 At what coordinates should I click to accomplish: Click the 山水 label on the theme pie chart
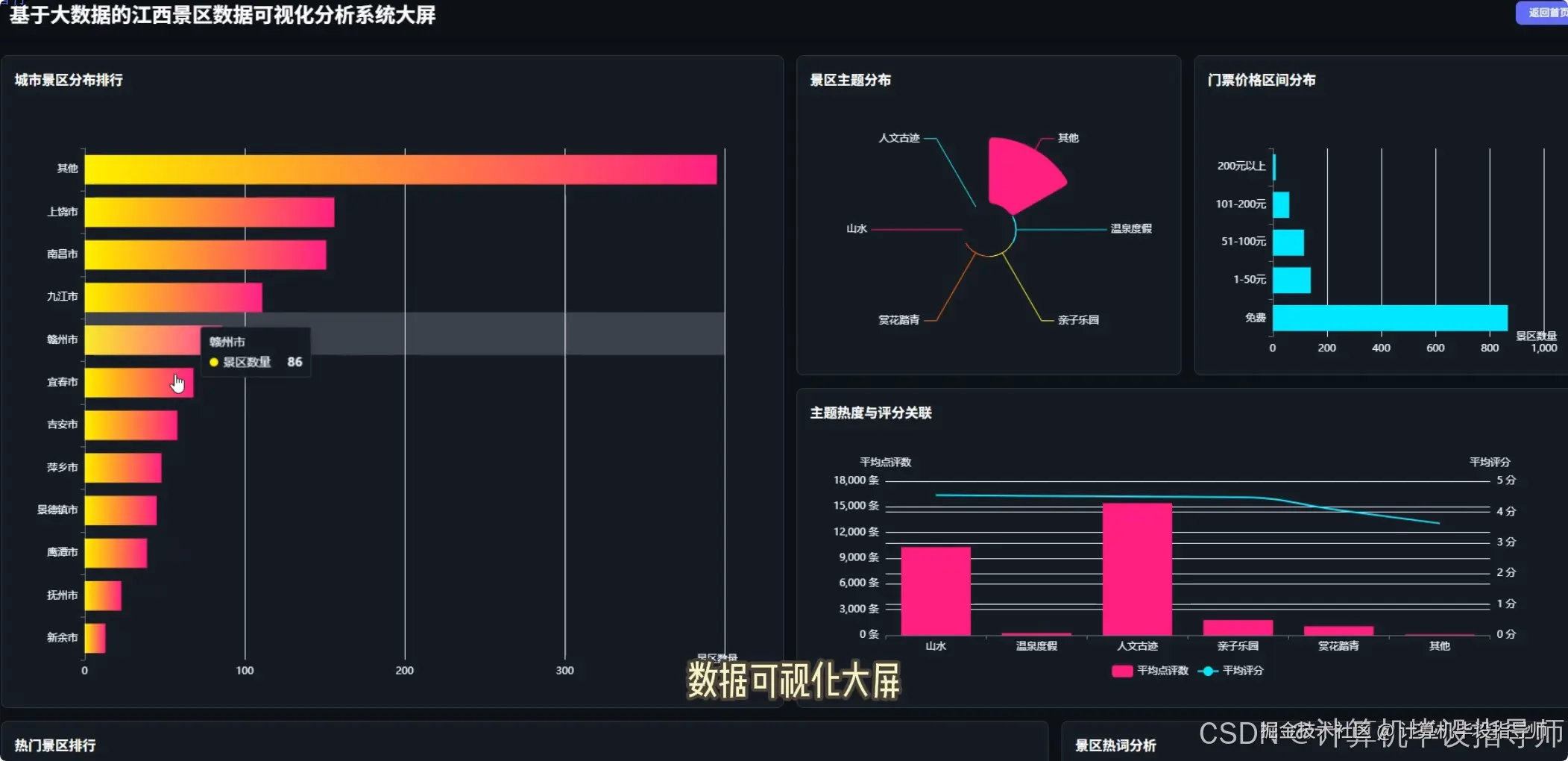click(856, 229)
